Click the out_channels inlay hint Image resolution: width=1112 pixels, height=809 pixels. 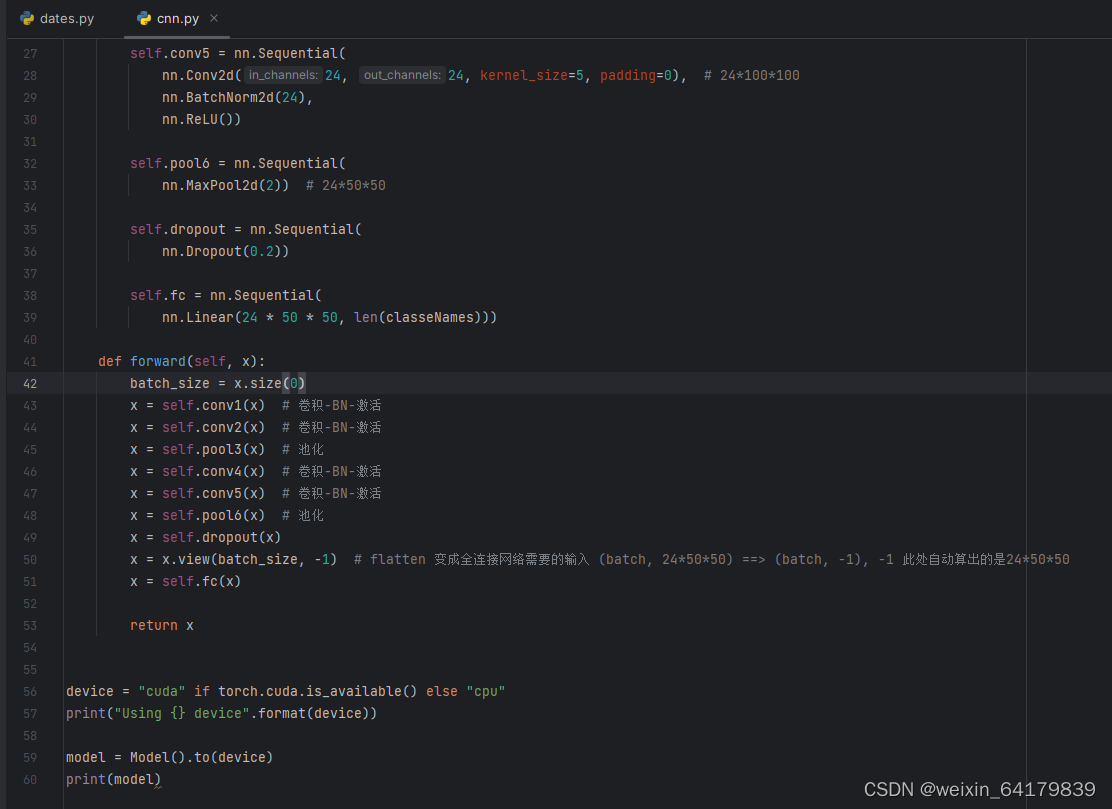pos(401,75)
